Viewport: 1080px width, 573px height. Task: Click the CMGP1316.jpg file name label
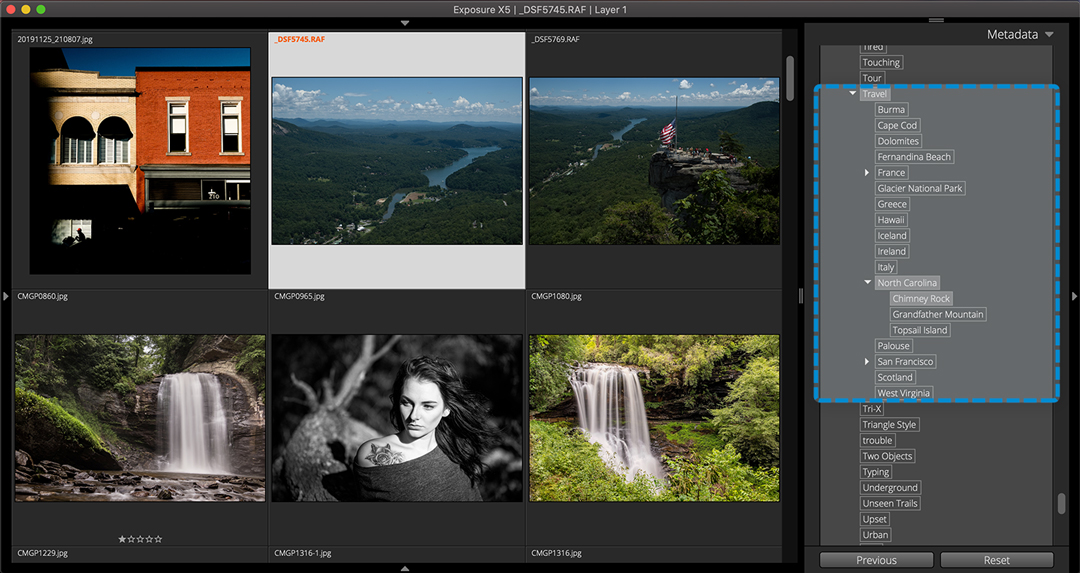pyautogui.click(x=557, y=553)
